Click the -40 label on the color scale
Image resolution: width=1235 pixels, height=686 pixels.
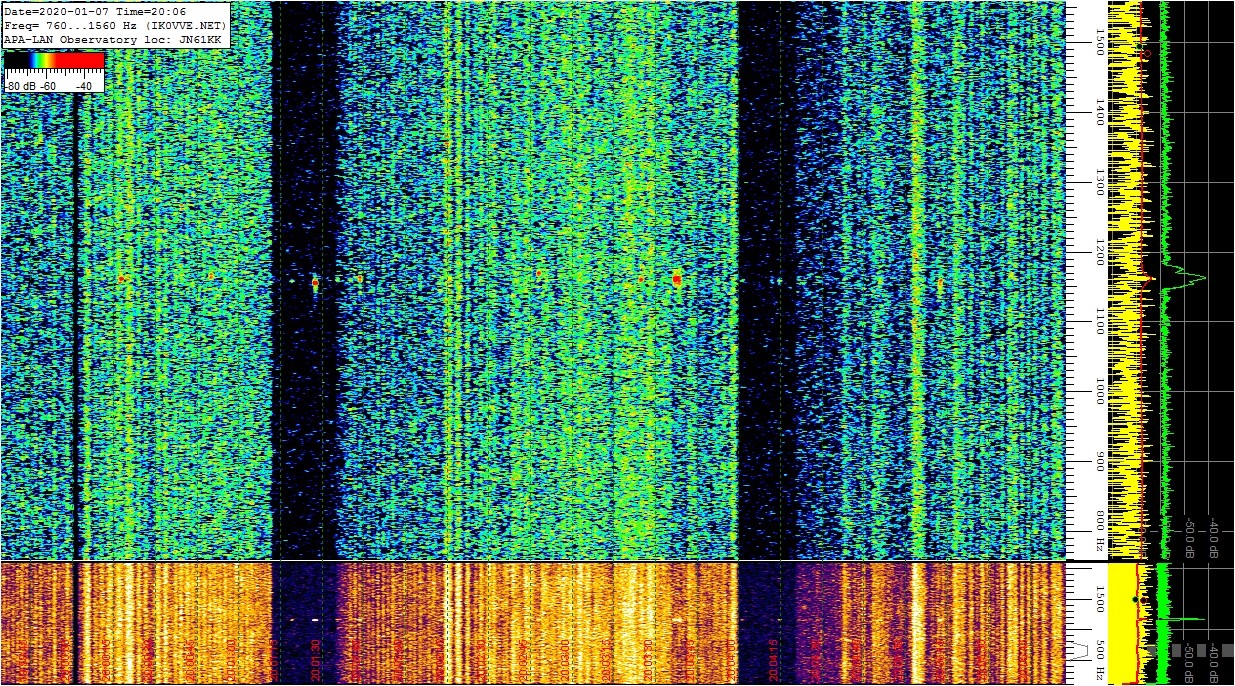[83, 86]
